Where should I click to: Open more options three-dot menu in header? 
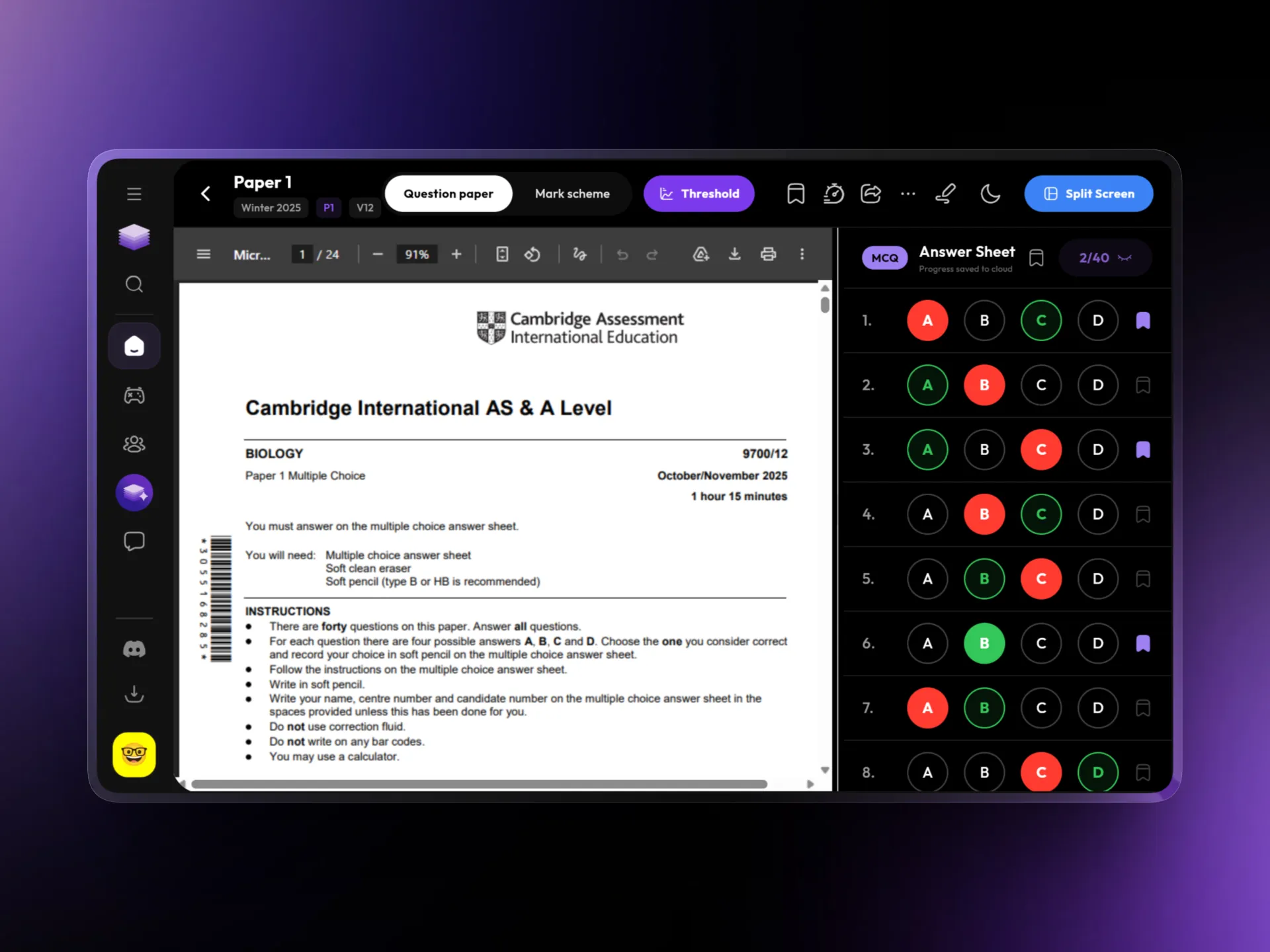pos(908,194)
